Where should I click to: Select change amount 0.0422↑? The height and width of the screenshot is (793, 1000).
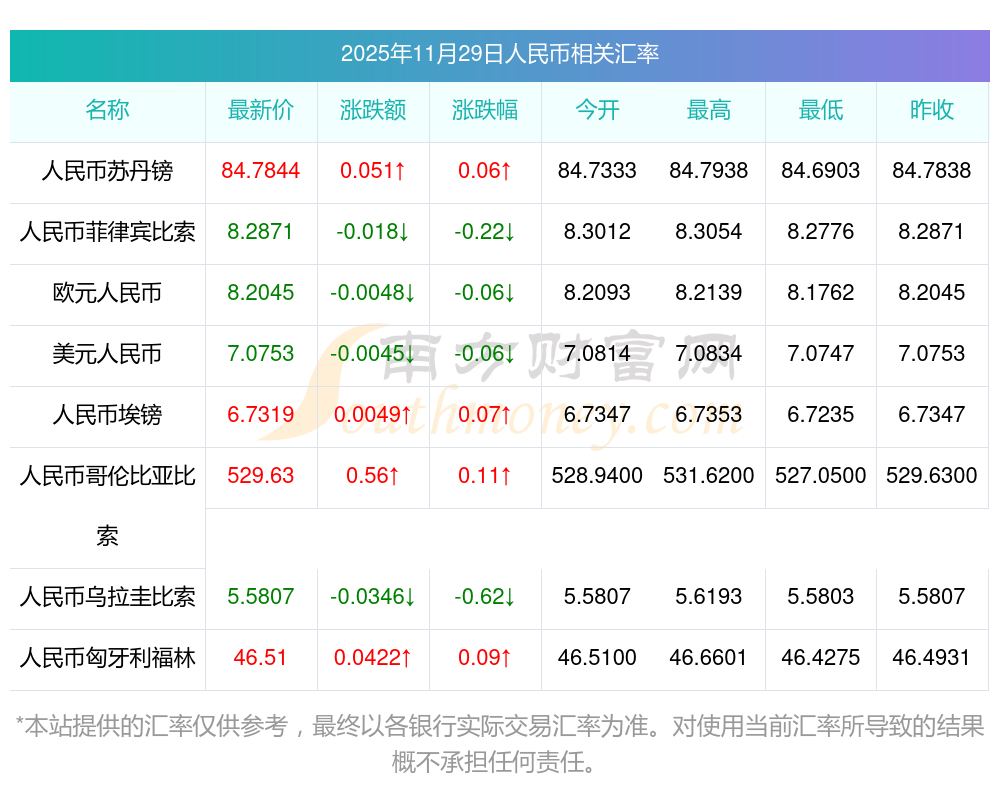pyautogui.click(x=372, y=657)
